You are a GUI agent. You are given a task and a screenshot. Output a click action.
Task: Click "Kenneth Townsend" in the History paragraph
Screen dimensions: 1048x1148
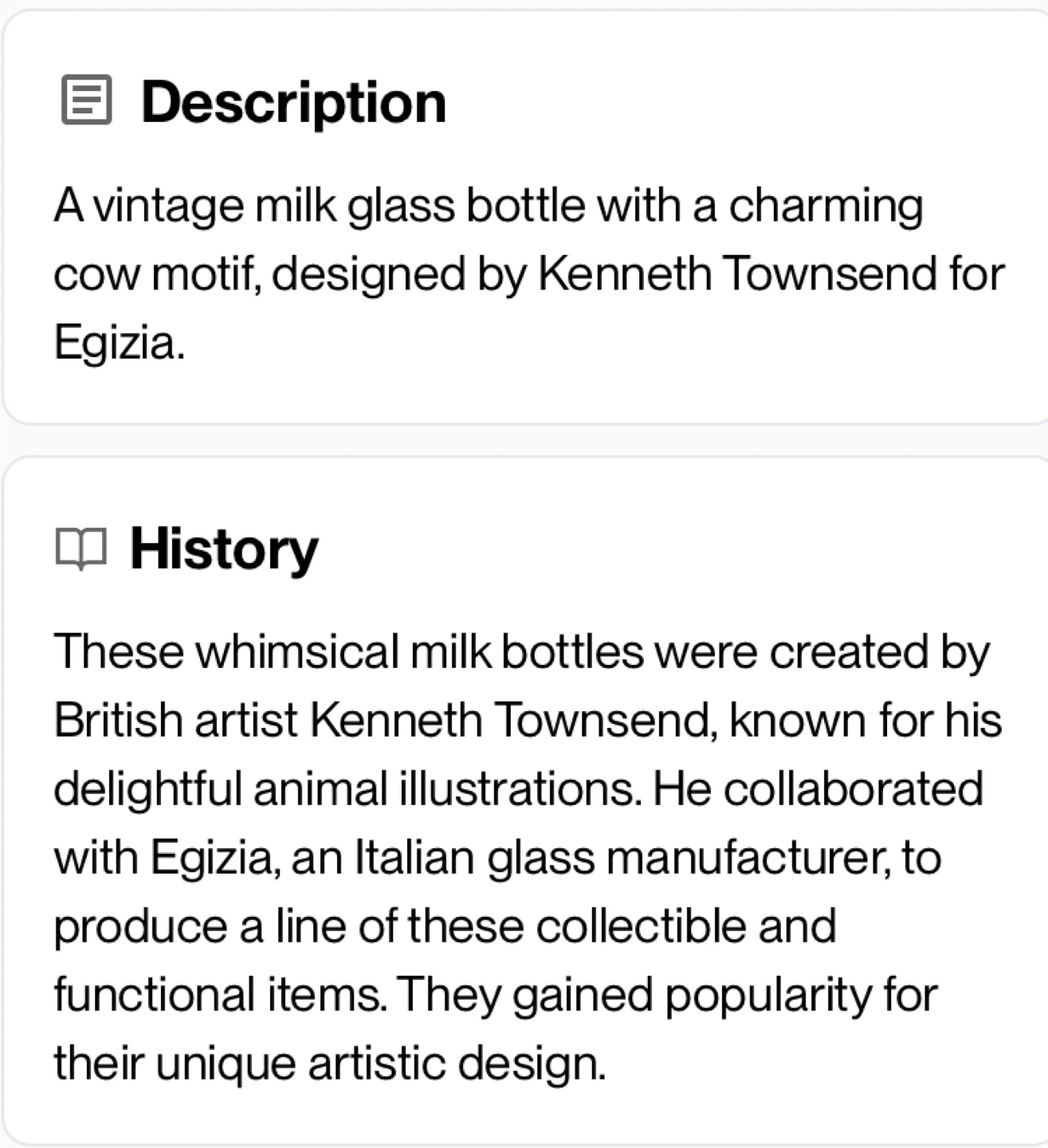(508, 721)
